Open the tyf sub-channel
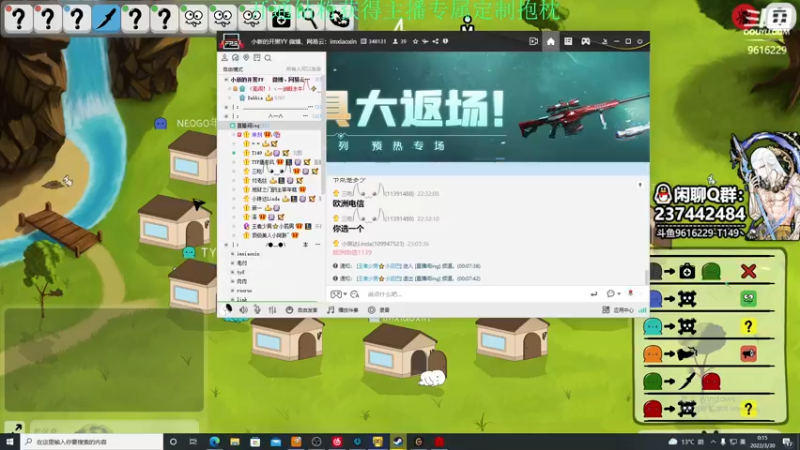Screen dimensions: 800x450 point(241,272)
